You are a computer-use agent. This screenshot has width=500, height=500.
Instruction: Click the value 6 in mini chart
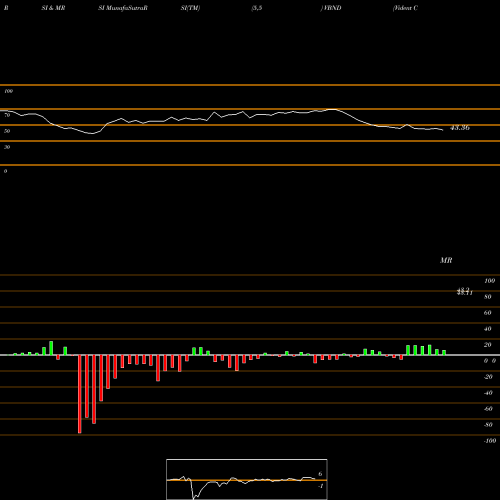point(320,474)
